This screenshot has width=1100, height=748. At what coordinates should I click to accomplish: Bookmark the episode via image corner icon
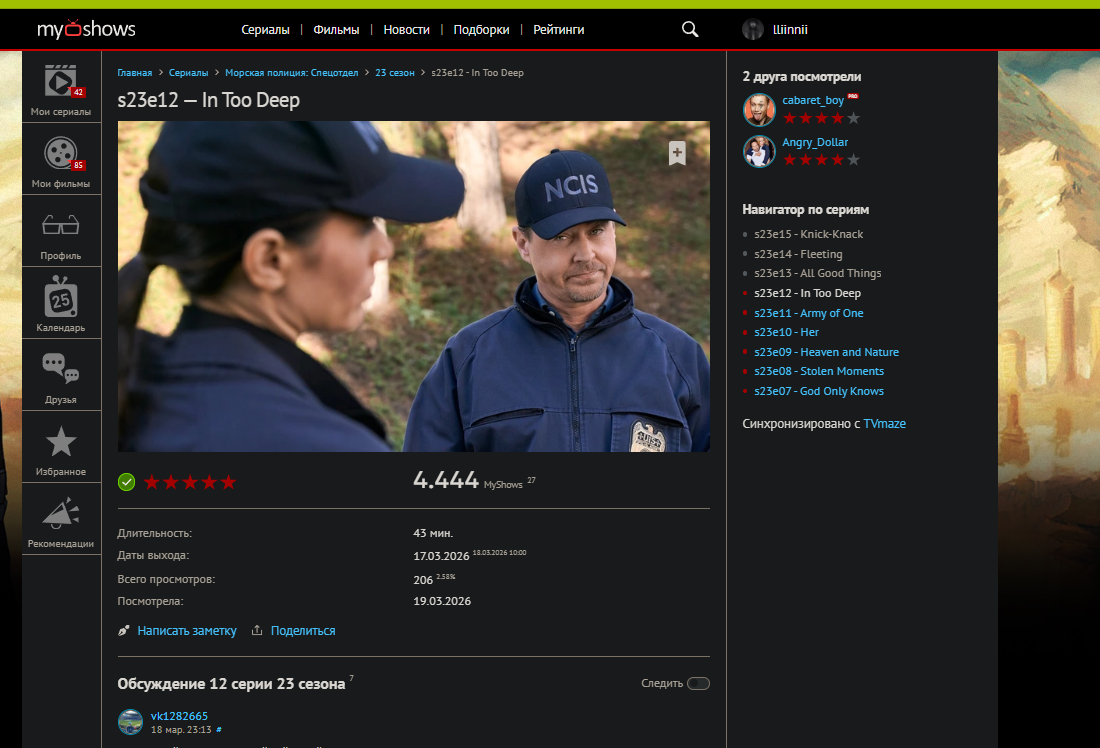677,153
